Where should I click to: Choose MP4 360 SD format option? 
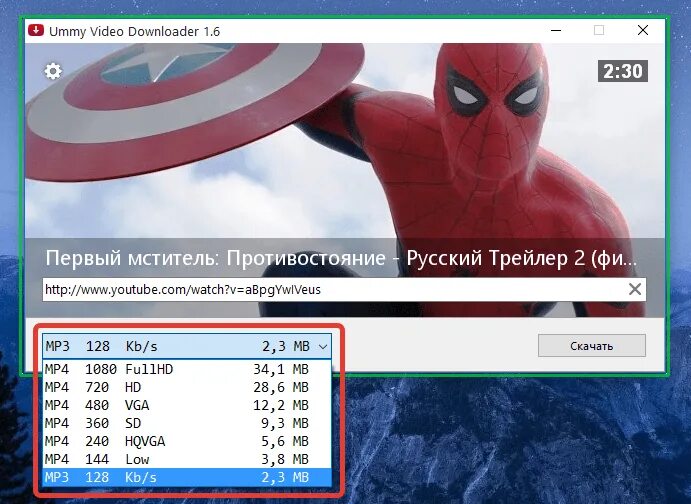pos(187,423)
